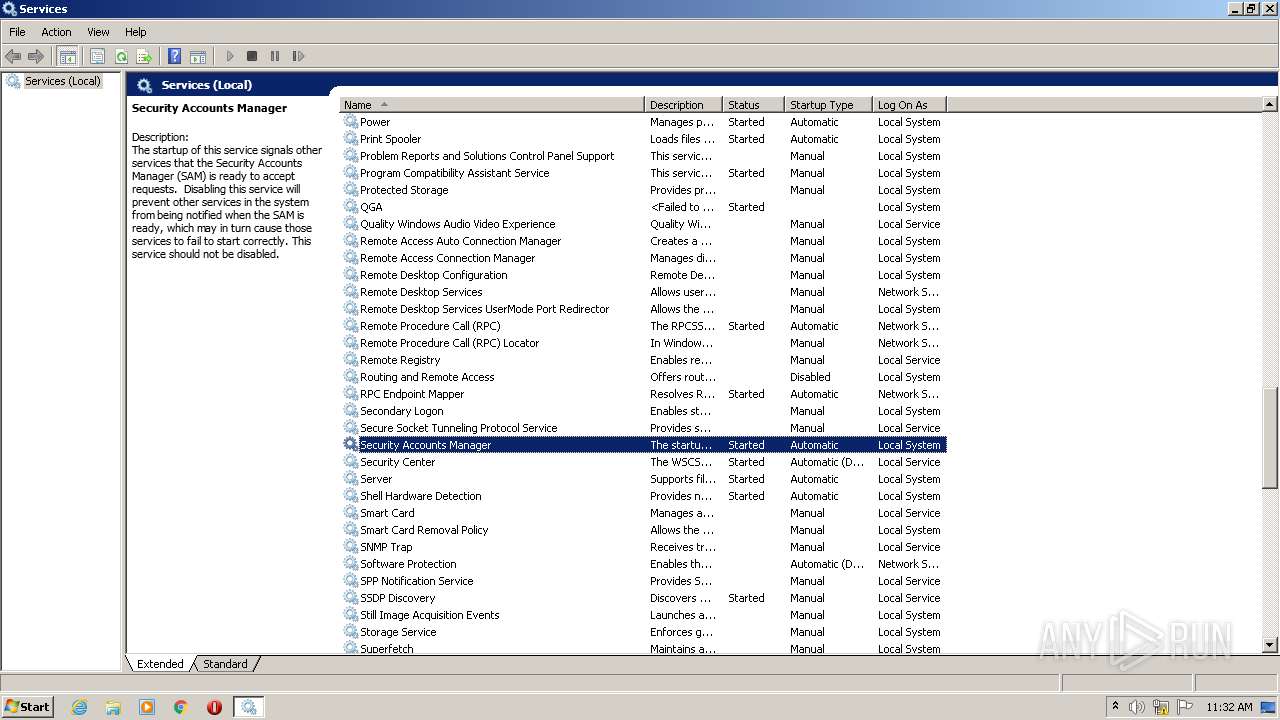Open the Action menu
Viewport: 1280px width, 720px height.
pos(56,32)
